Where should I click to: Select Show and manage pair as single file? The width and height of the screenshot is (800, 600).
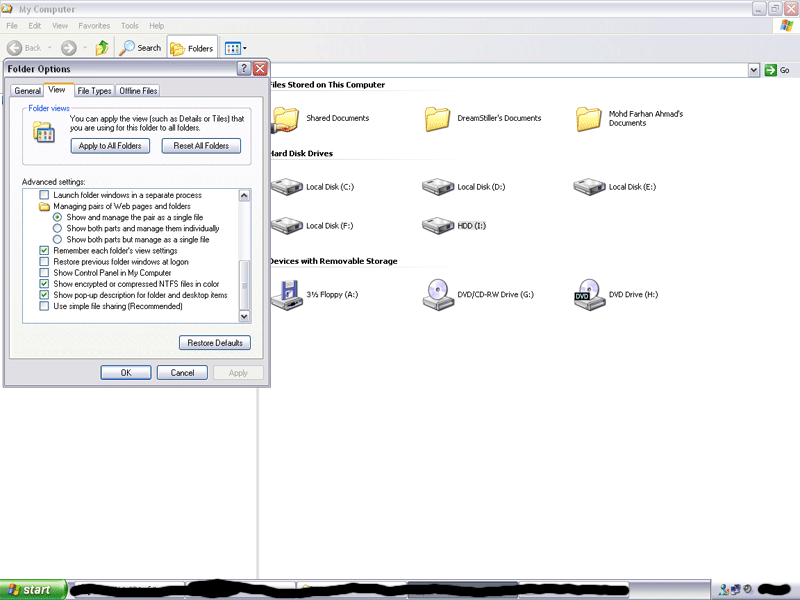pos(58,217)
